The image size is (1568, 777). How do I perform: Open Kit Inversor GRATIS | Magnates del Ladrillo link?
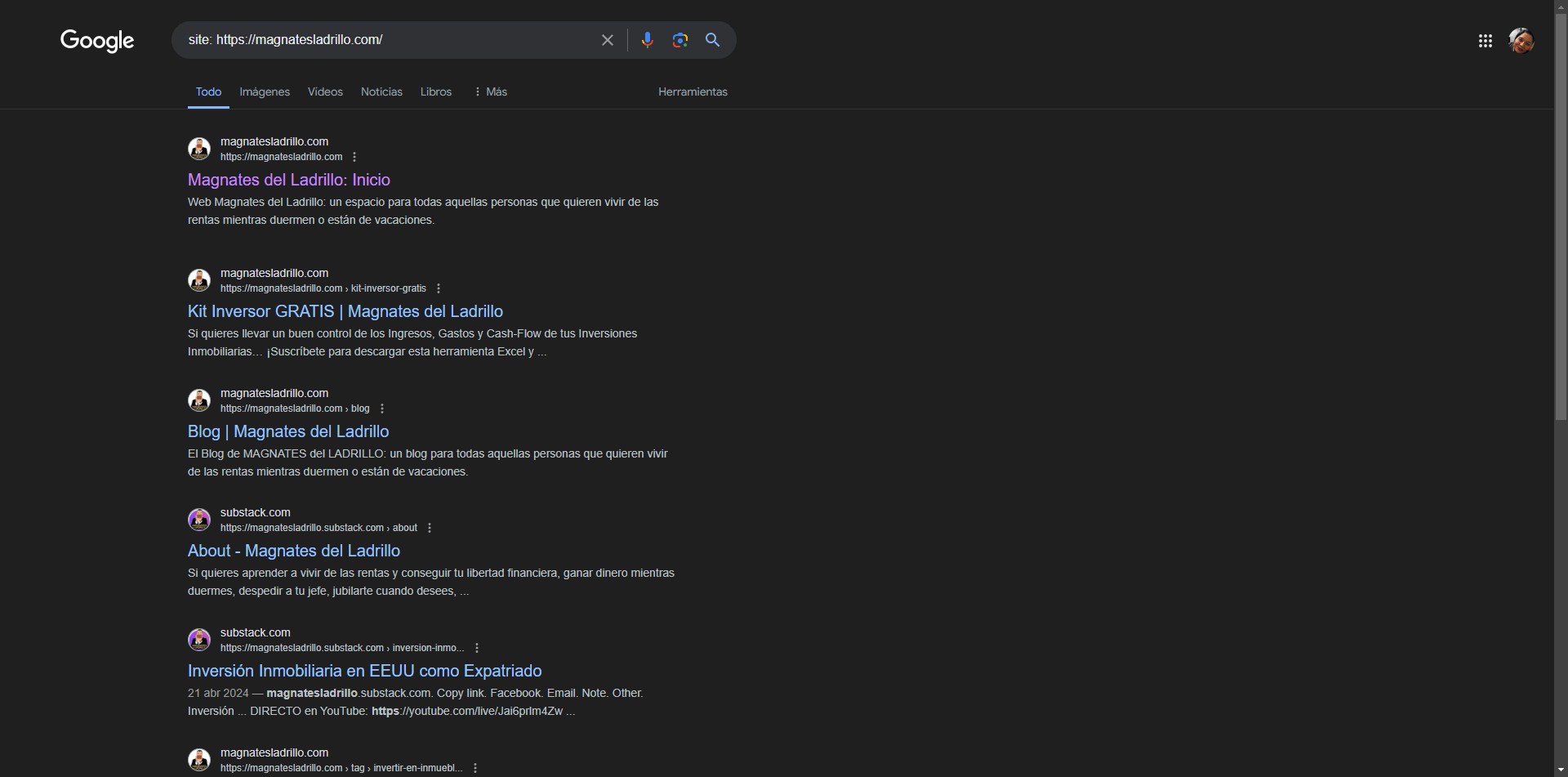click(345, 311)
